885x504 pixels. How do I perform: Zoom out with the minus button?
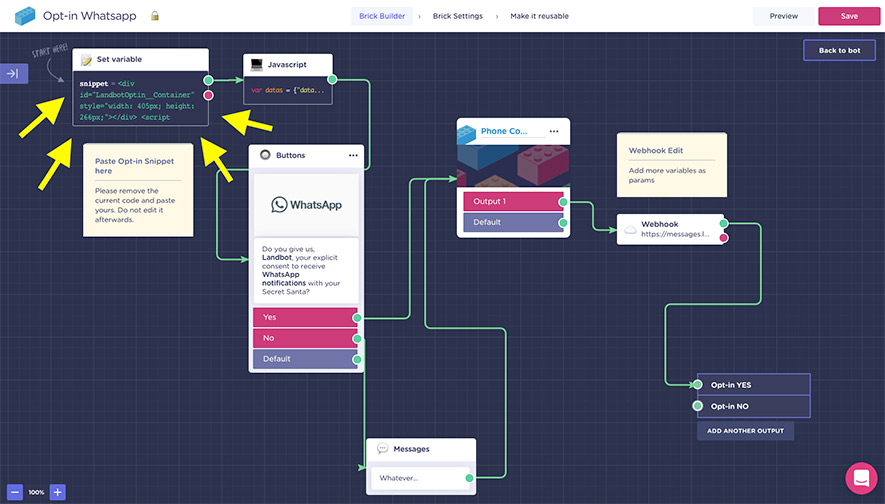point(15,492)
